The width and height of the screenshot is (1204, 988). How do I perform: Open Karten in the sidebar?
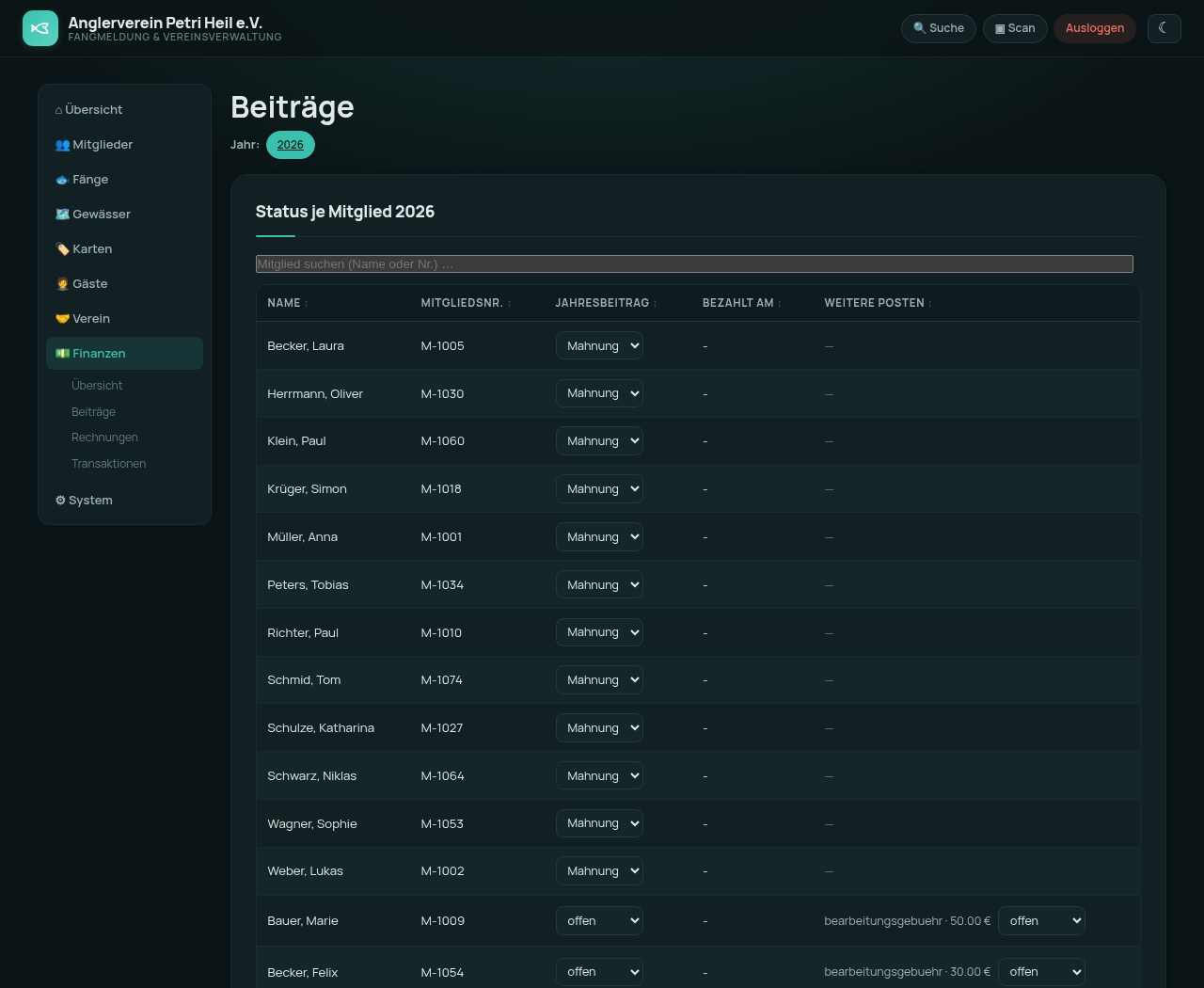coord(124,249)
